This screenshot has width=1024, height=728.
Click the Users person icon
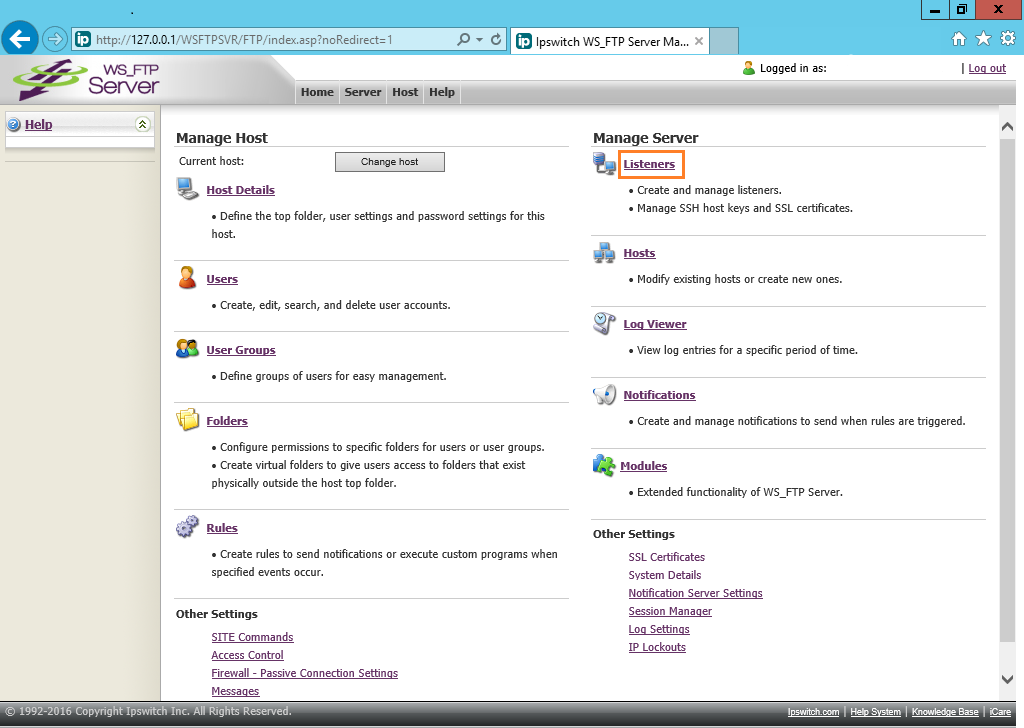187,278
